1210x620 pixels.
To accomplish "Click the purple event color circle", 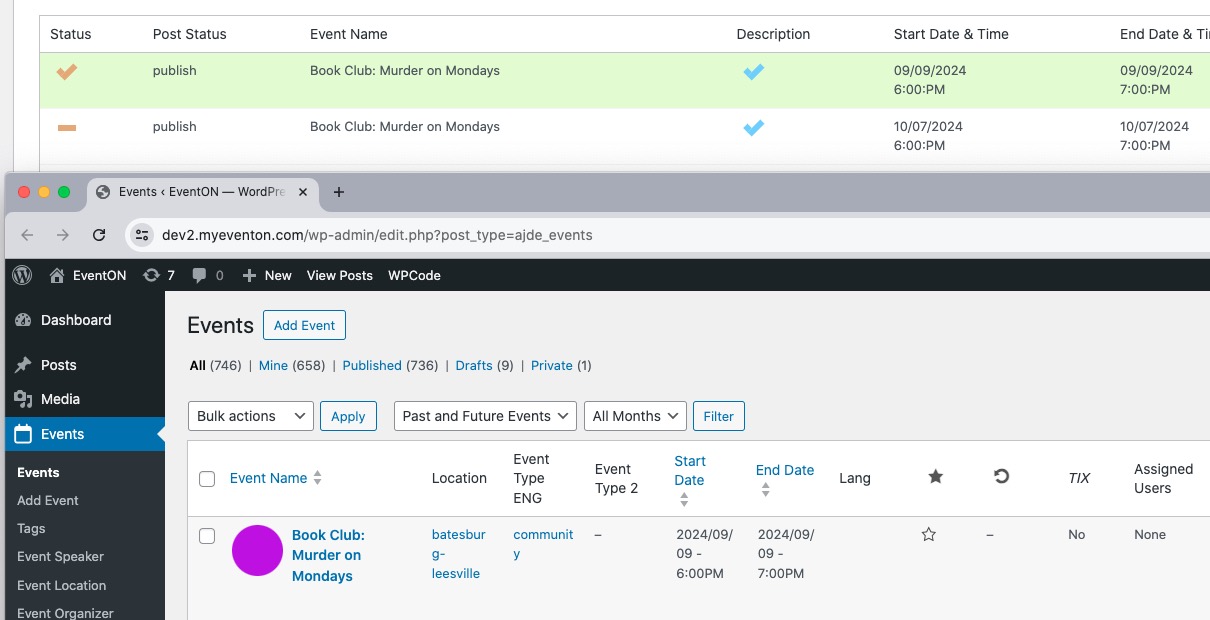I will click(257, 550).
